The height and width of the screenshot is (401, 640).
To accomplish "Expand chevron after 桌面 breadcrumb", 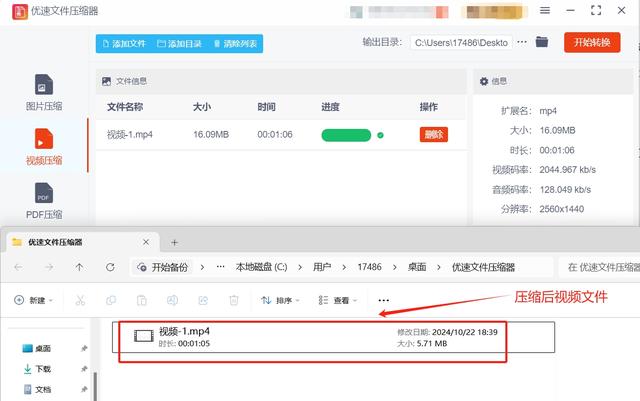I will pos(439,267).
